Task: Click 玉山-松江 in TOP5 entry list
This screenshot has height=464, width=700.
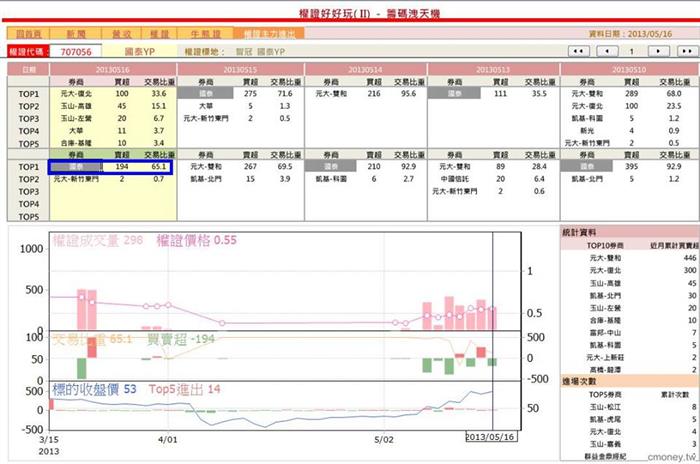Action: click(605, 407)
